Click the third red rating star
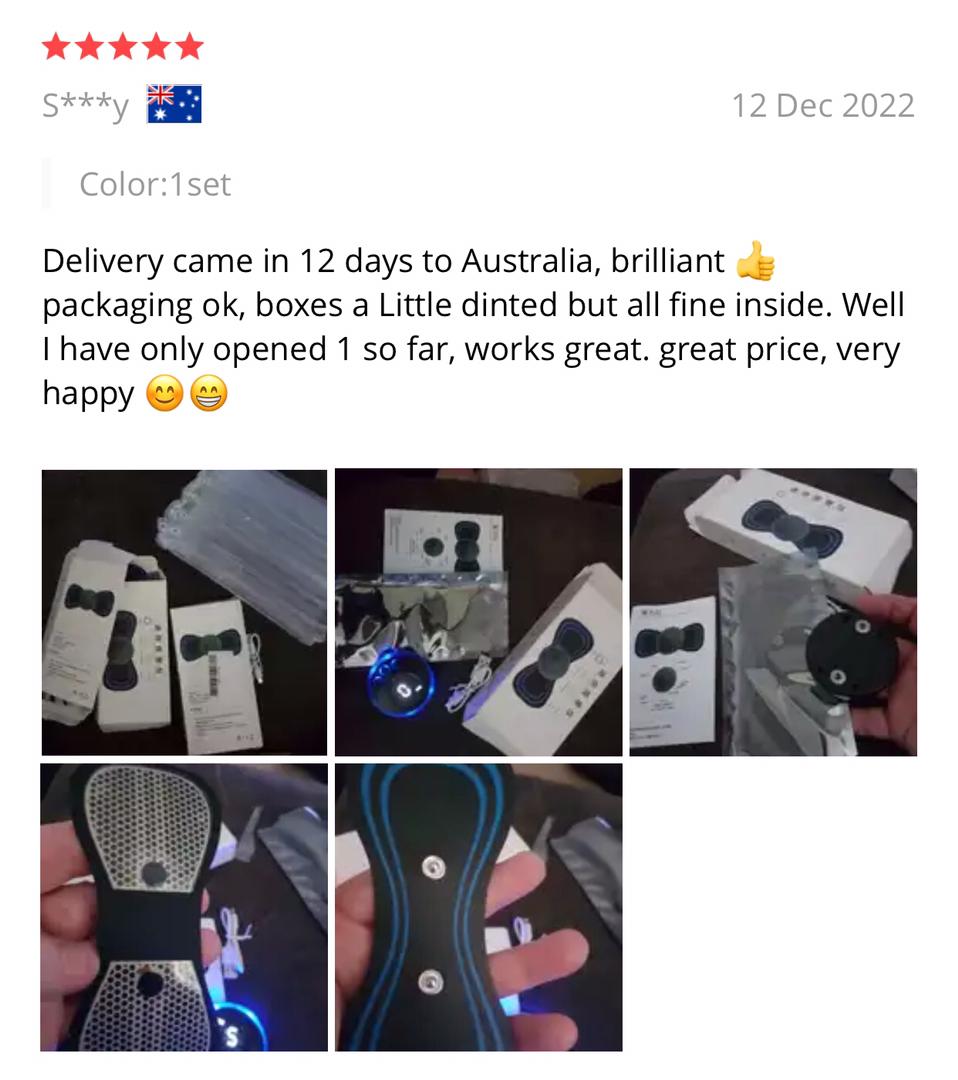 pyautogui.click(x=123, y=47)
